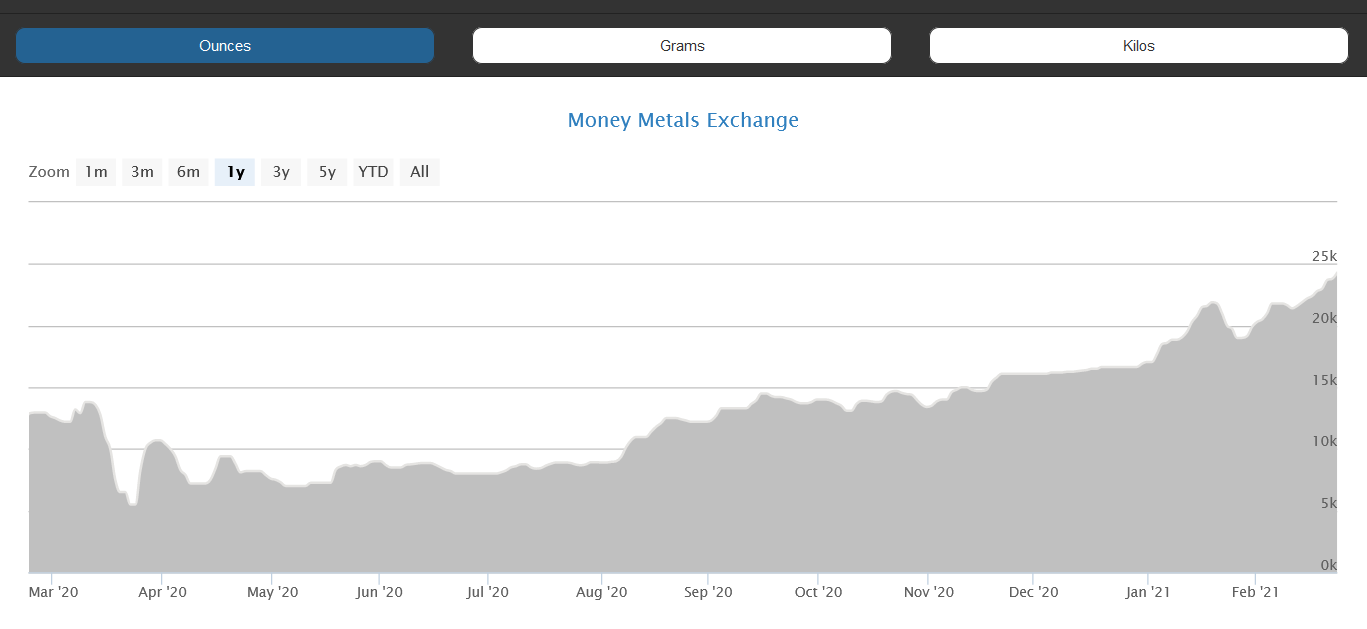Click the Jan '21 axis label
This screenshot has height=629, width=1367.
point(1148,592)
